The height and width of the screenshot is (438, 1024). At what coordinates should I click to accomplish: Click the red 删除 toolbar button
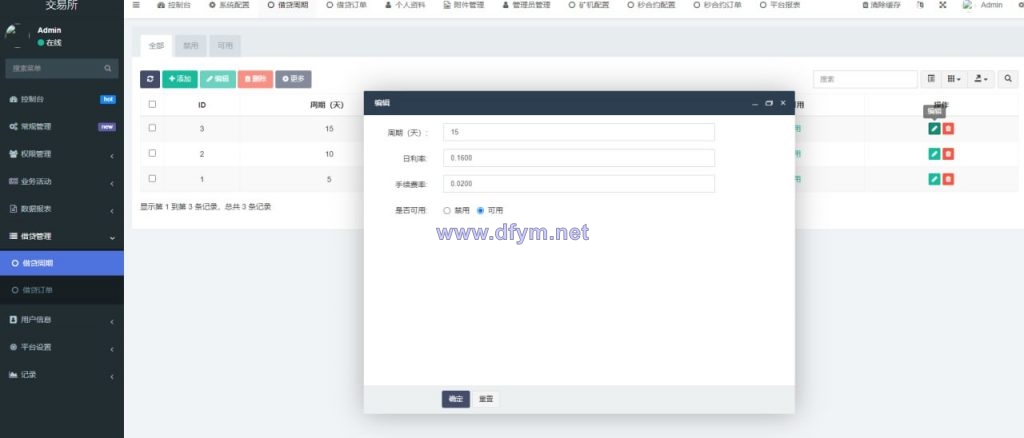[255, 79]
